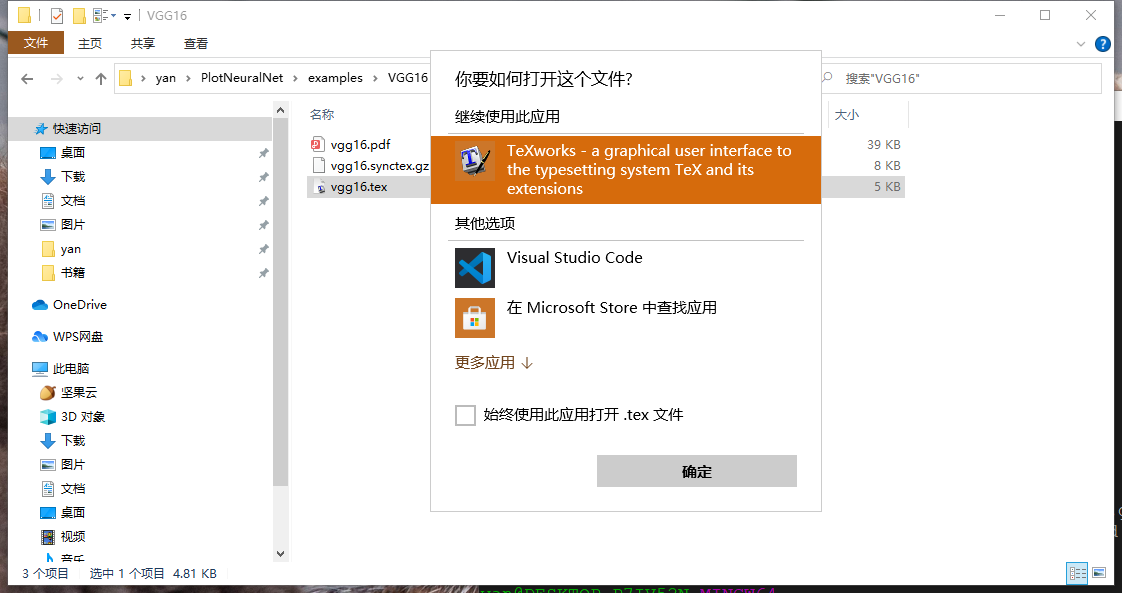Open the Explorer help icon

pyautogui.click(x=1103, y=44)
